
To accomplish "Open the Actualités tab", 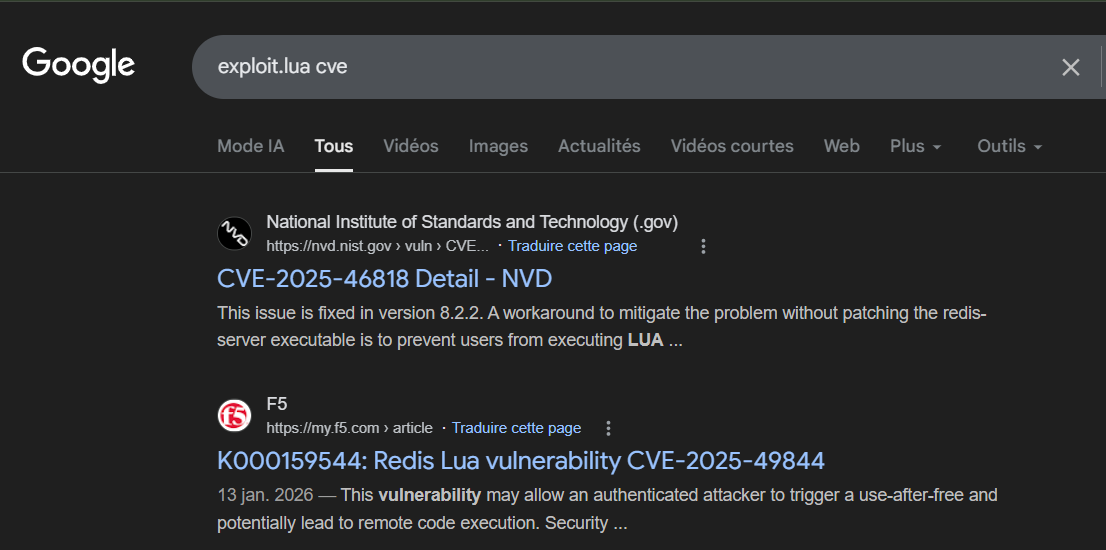I will click(x=599, y=146).
